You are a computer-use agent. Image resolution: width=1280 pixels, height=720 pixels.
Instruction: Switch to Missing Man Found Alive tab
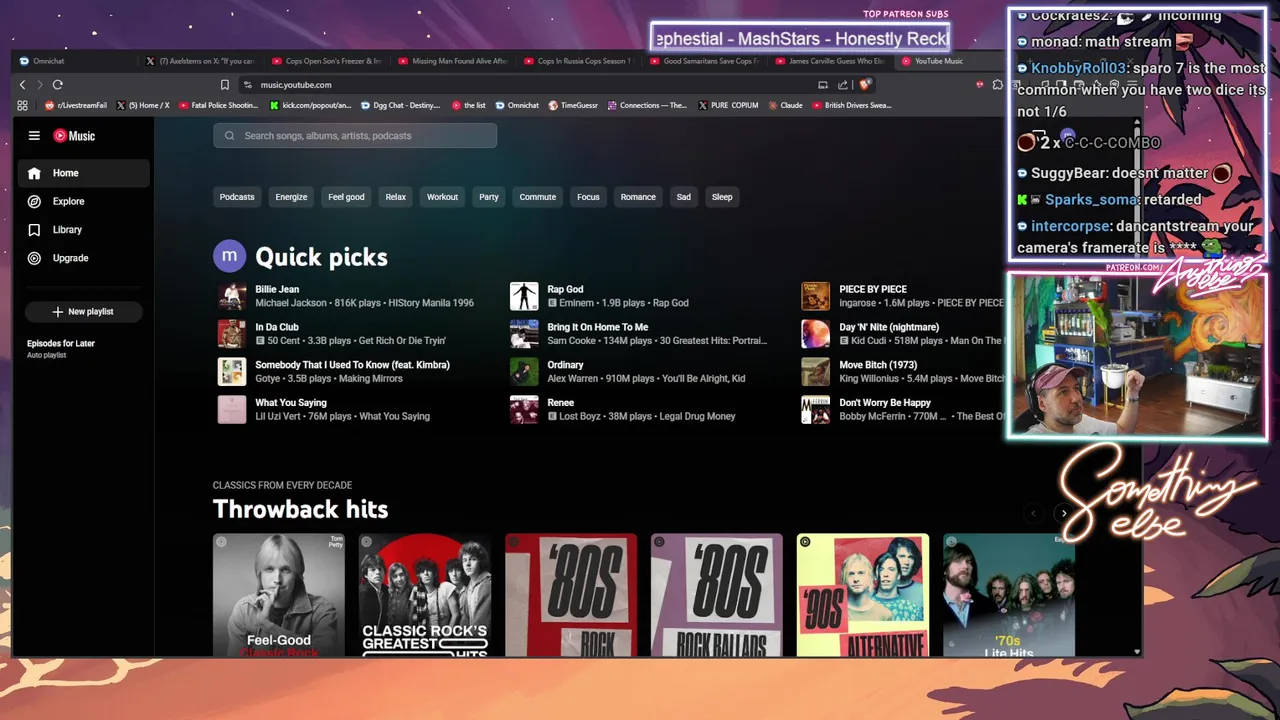point(453,61)
